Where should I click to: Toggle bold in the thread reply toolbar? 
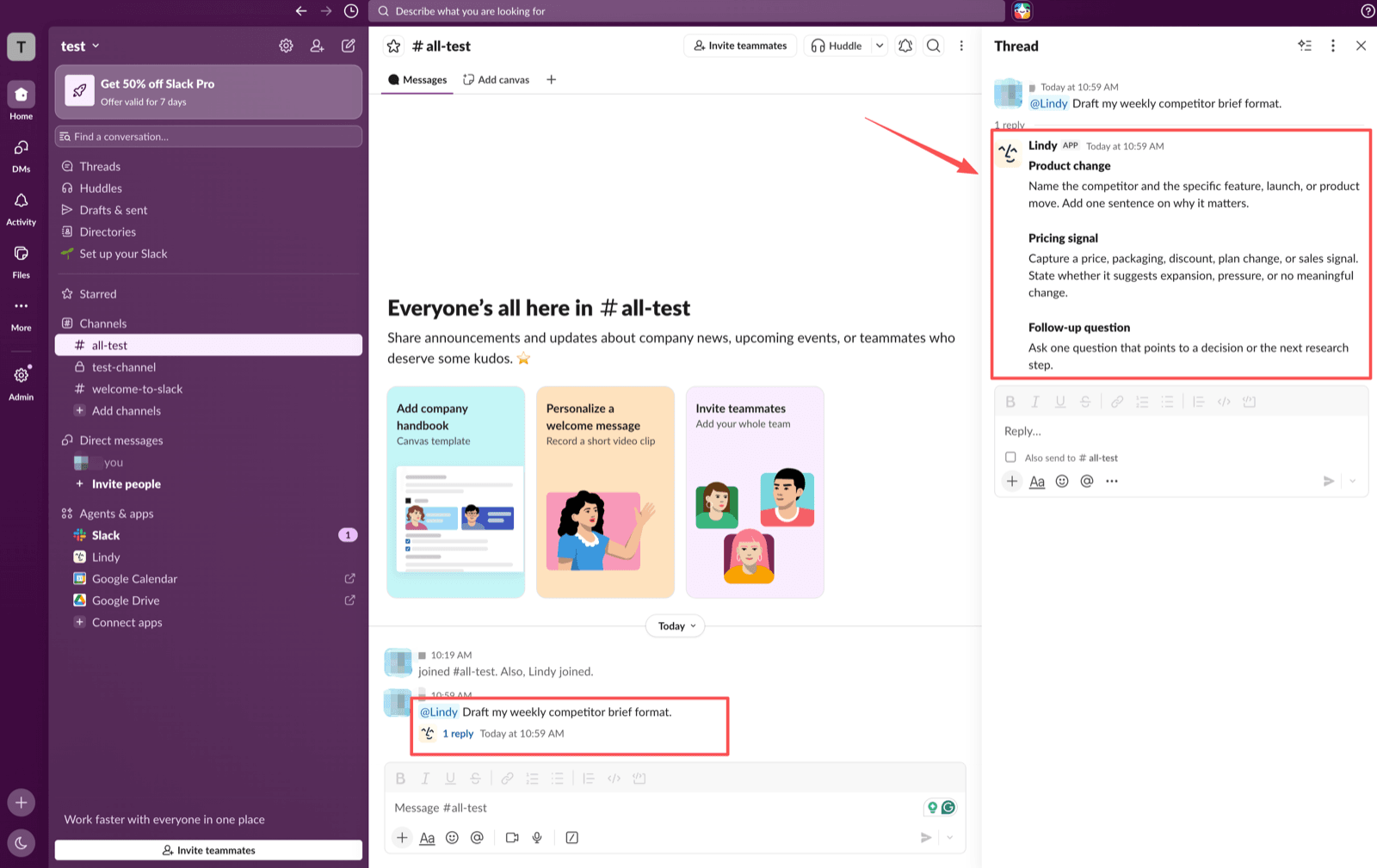pos(1010,402)
